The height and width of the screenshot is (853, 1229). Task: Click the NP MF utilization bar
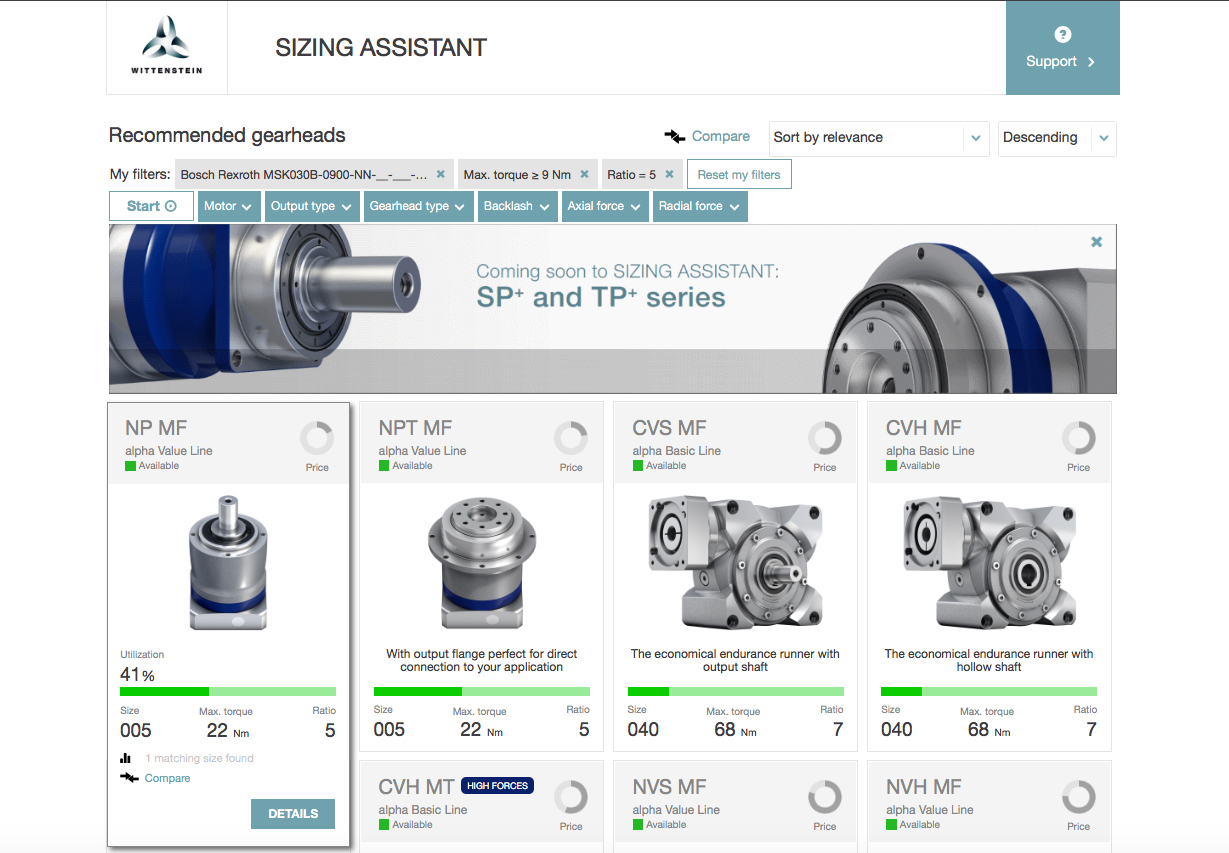[x=228, y=691]
